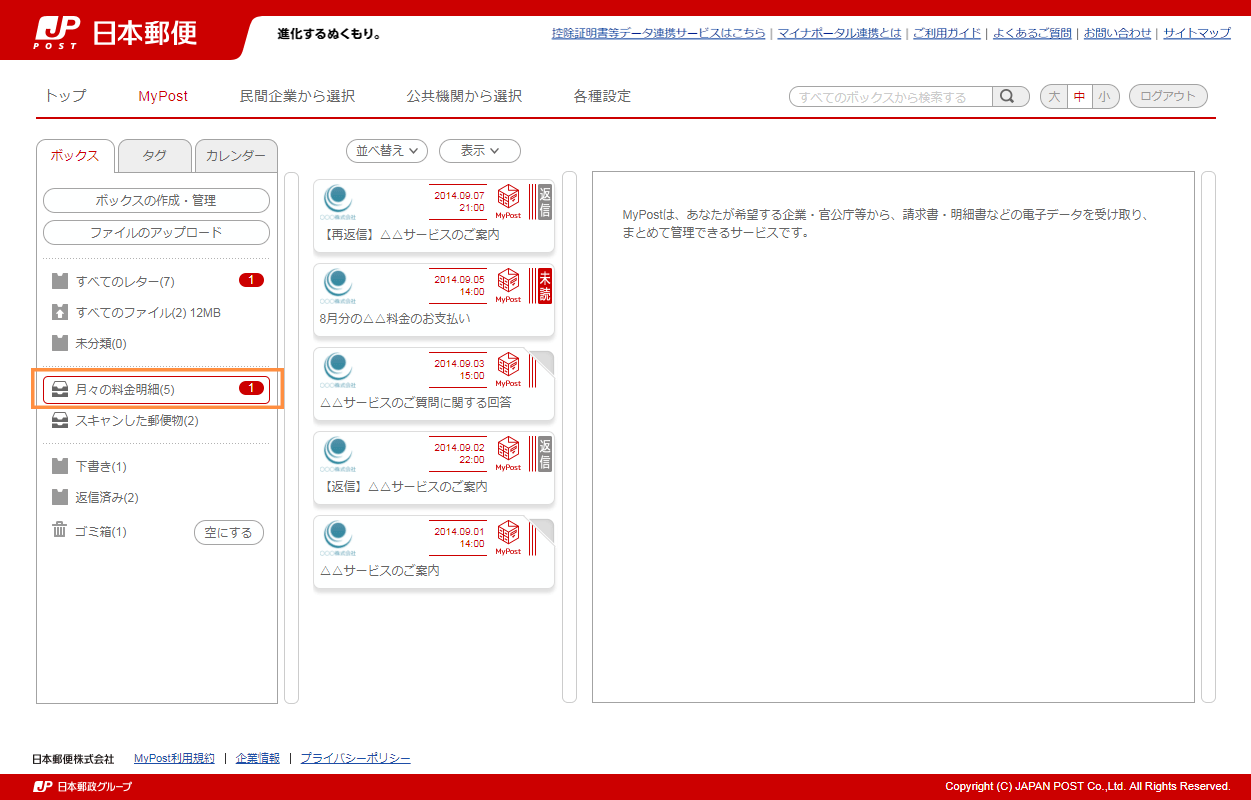Click ボックスの作成・管理 button
This screenshot has width=1251, height=800.
[156, 200]
